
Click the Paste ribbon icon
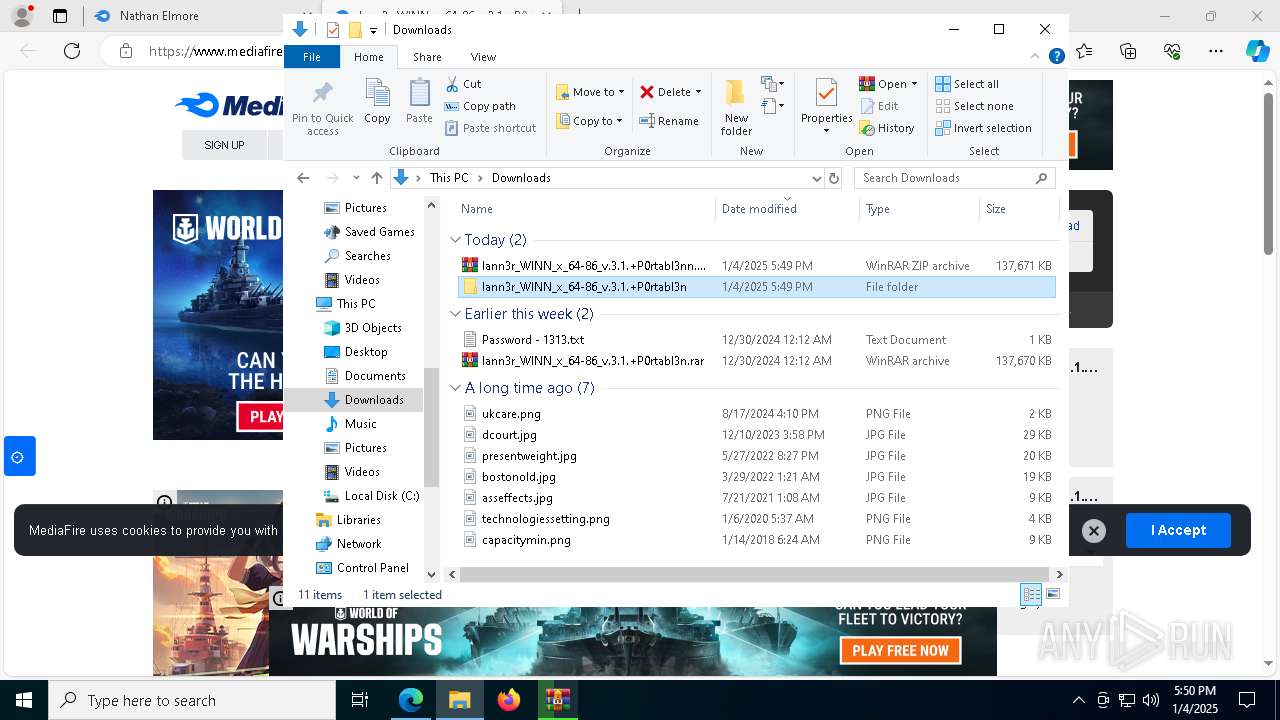click(x=419, y=101)
